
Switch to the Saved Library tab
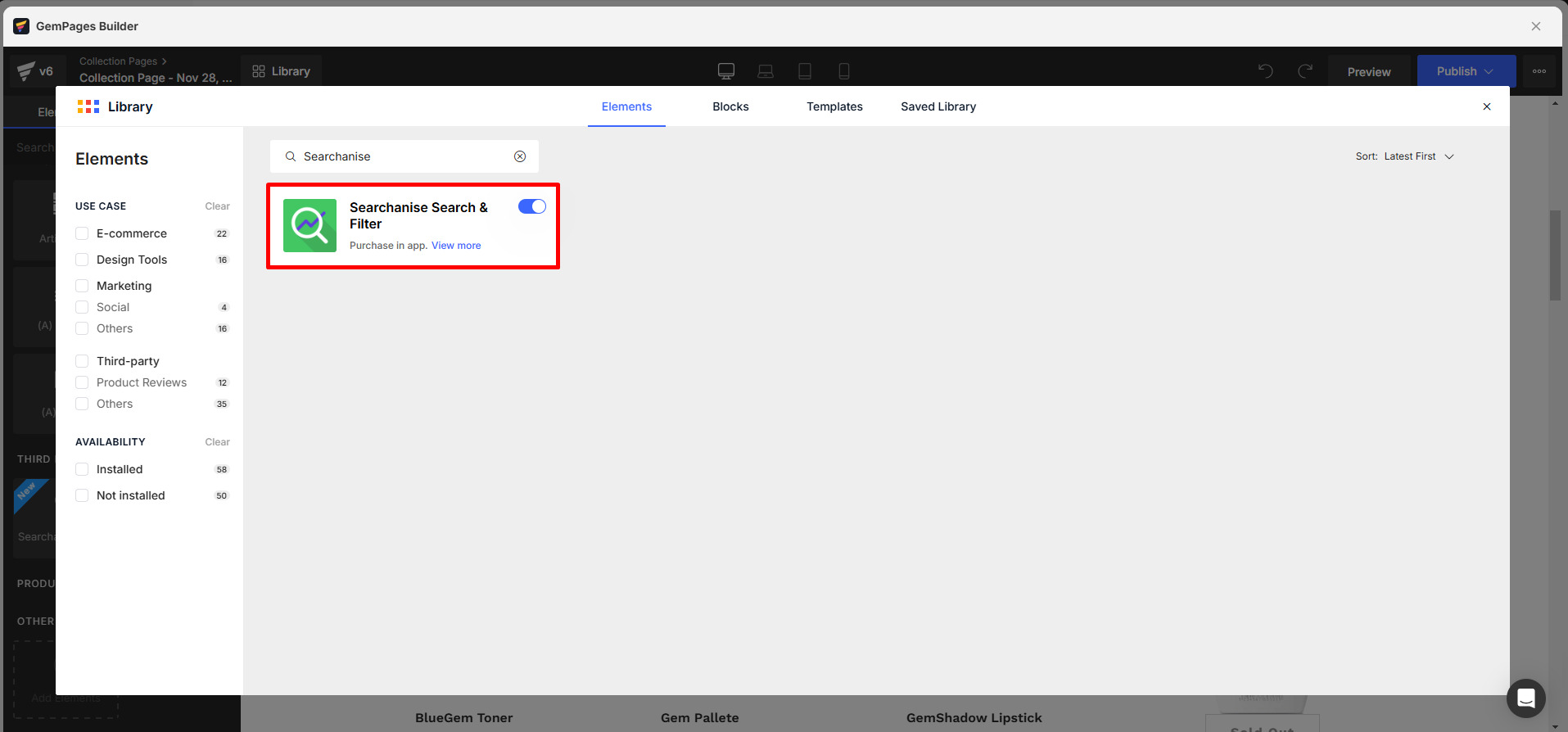(x=938, y=106)
